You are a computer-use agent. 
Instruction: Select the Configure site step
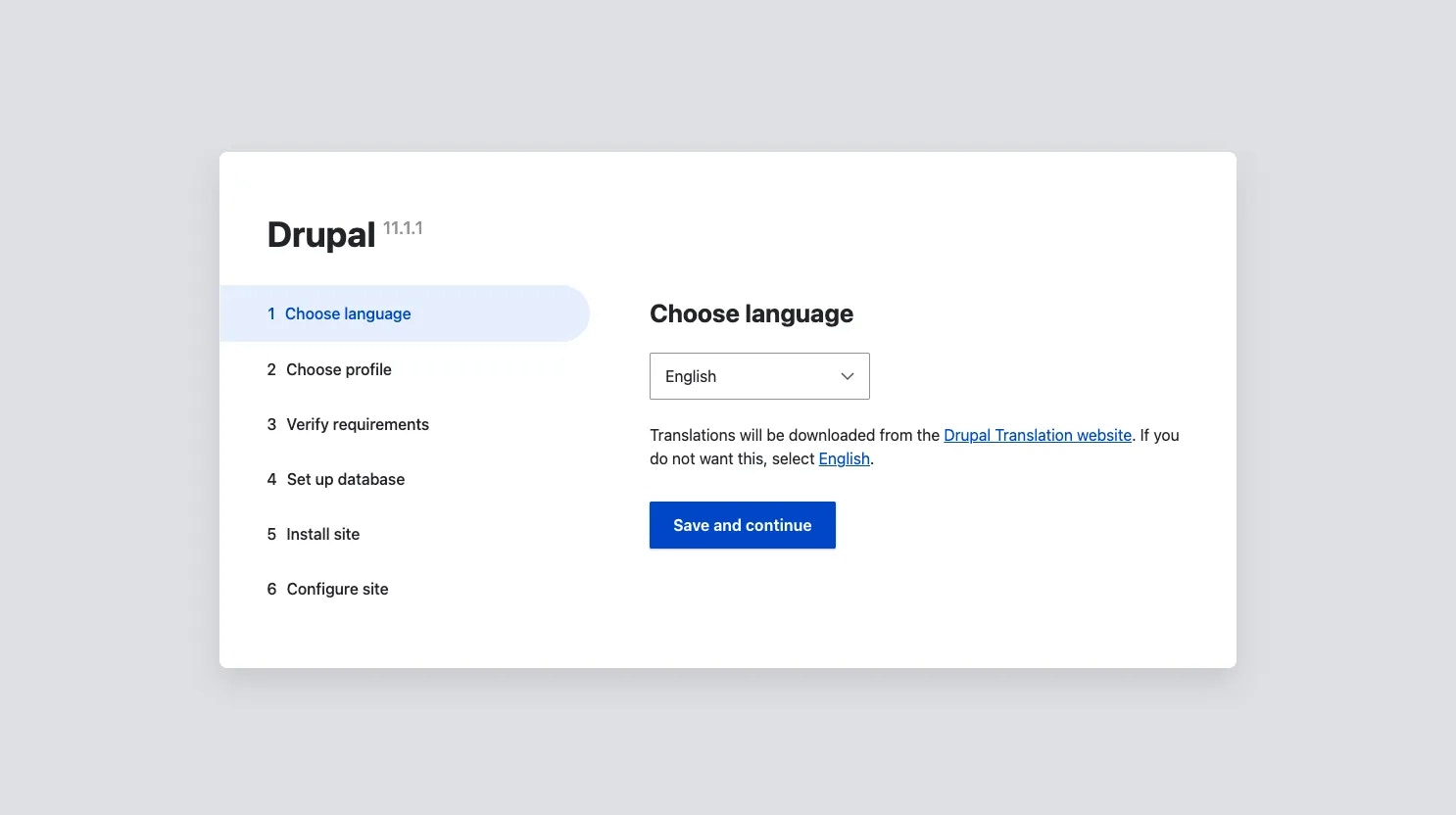pyautogui.click(x=328, y=589)
